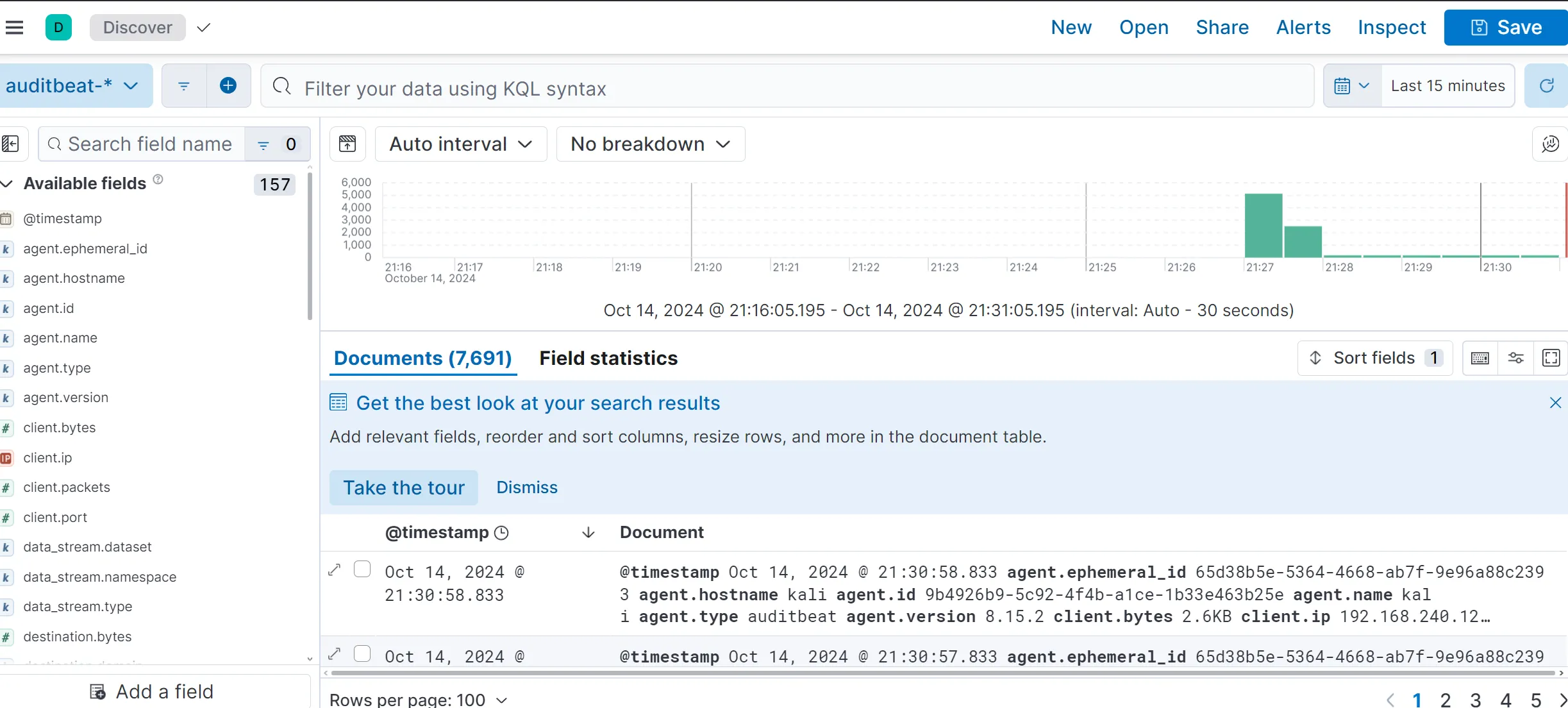Open the Auto interval dropdown
This screenshot has height=708, width=1568.
coord(460,144)
